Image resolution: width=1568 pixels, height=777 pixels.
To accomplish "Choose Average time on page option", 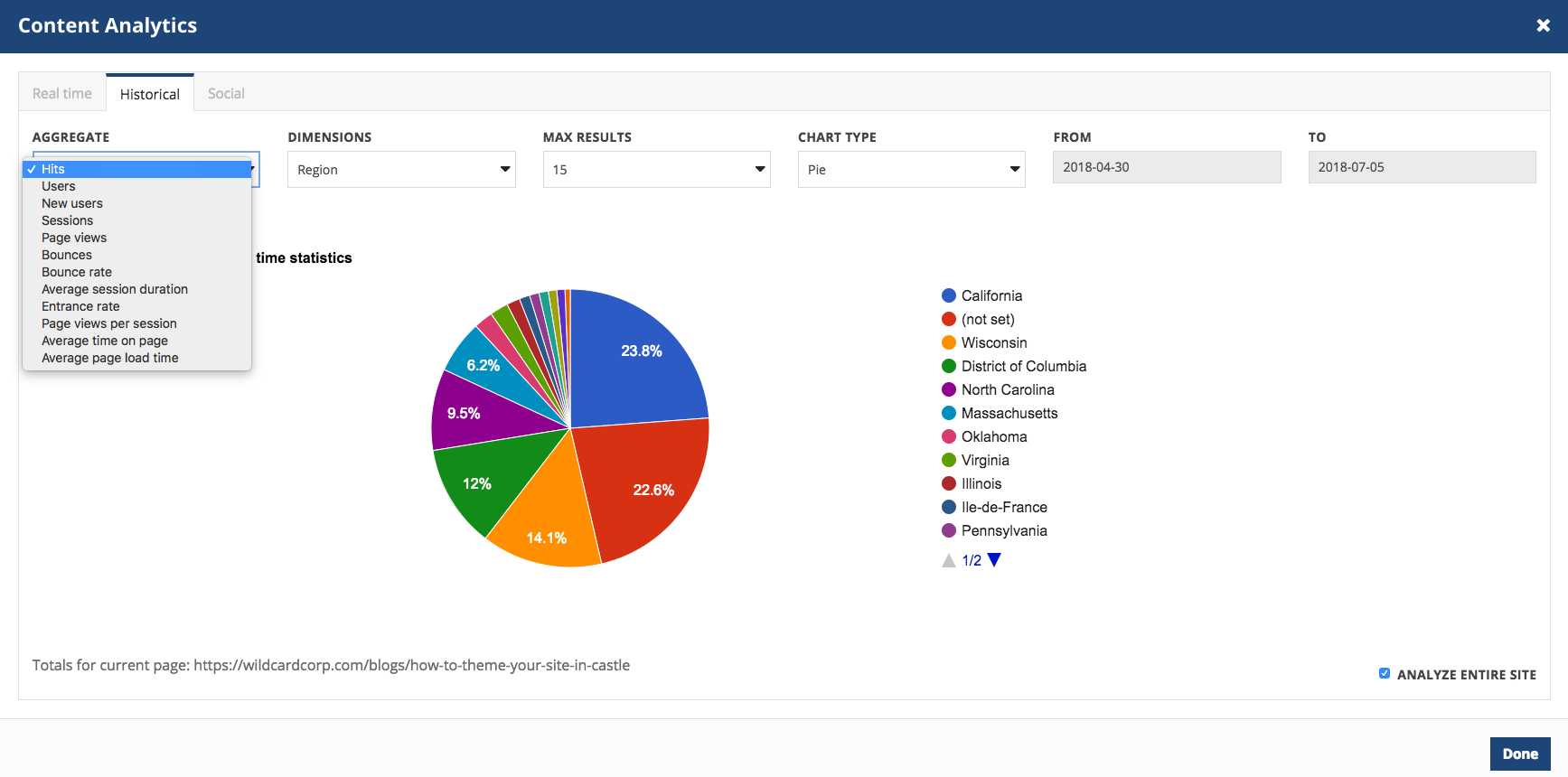I will point(136,341).
